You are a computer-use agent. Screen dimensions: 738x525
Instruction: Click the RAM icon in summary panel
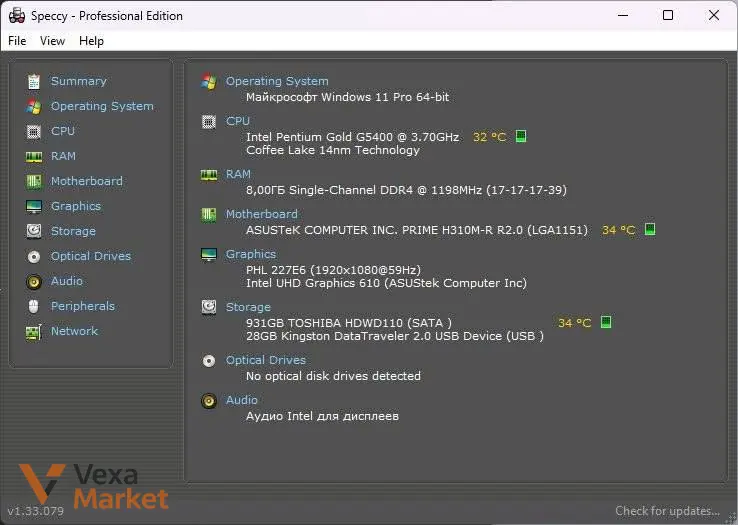click(209, 175)
